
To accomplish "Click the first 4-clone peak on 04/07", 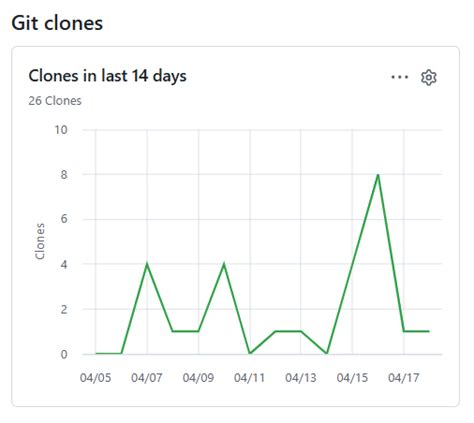I will 147,264.
